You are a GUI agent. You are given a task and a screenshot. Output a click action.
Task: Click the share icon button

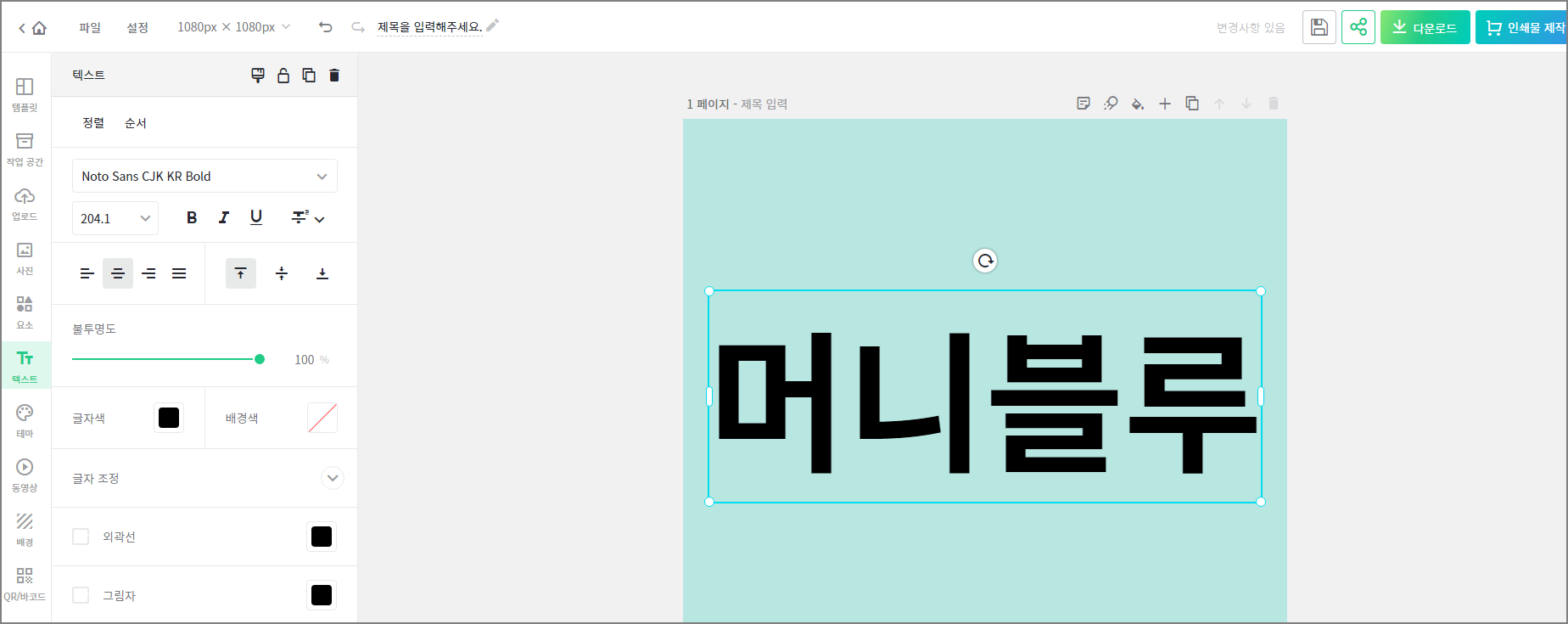click(1358, 27)
